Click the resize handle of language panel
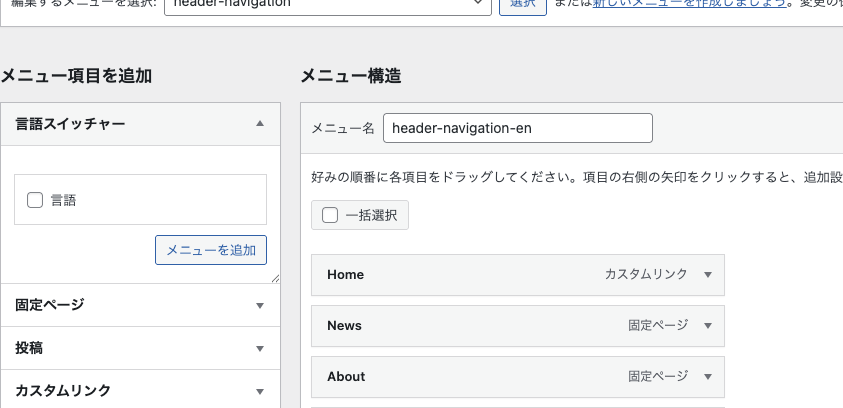843x408 pixels. coord(275,278)
